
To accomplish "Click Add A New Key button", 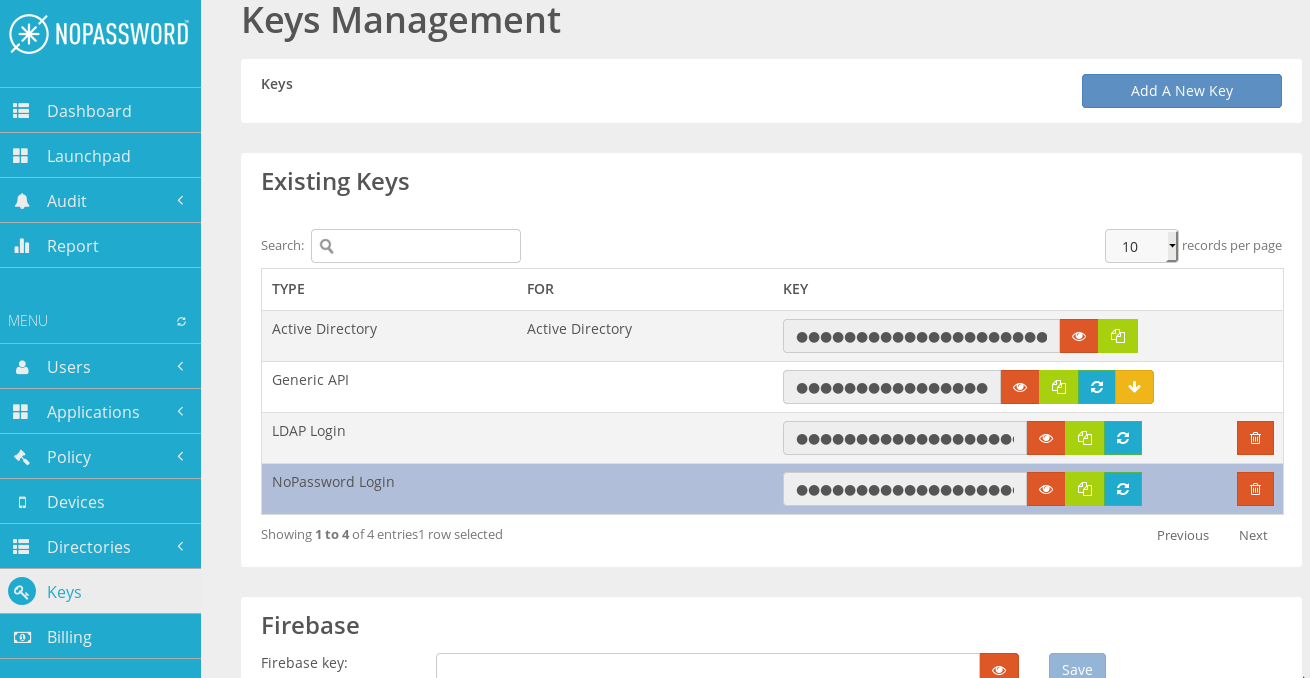I will (1182, 91).
